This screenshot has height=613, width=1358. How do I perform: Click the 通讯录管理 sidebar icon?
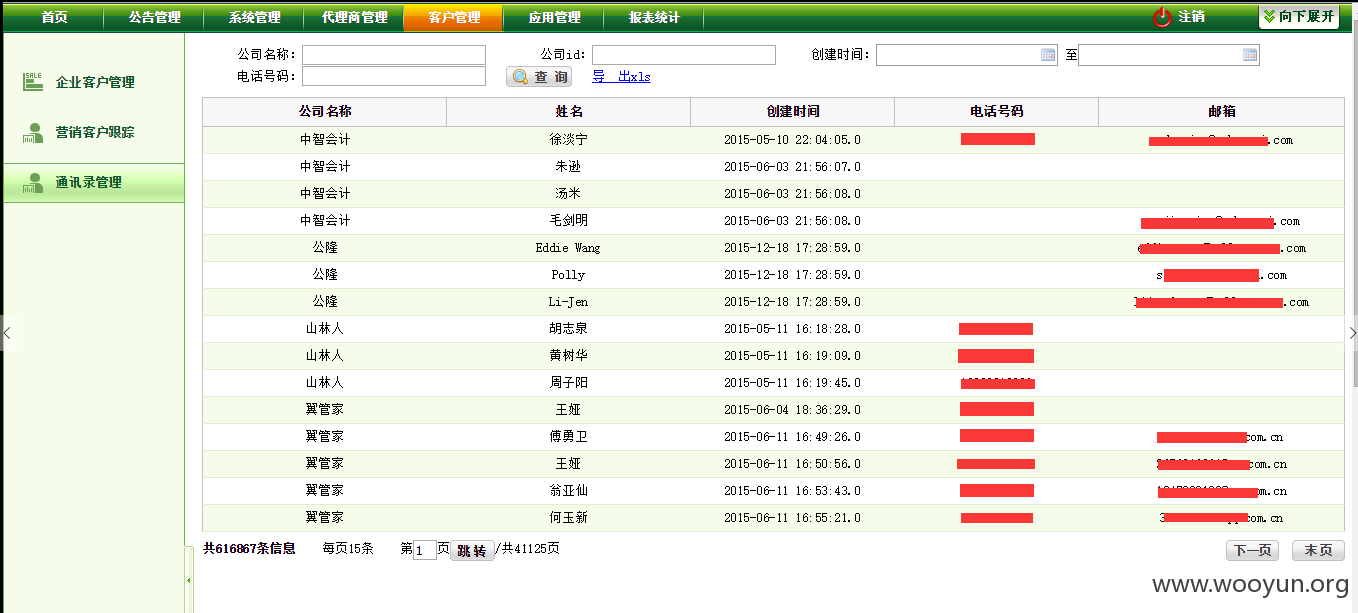(x=33, y=182)
